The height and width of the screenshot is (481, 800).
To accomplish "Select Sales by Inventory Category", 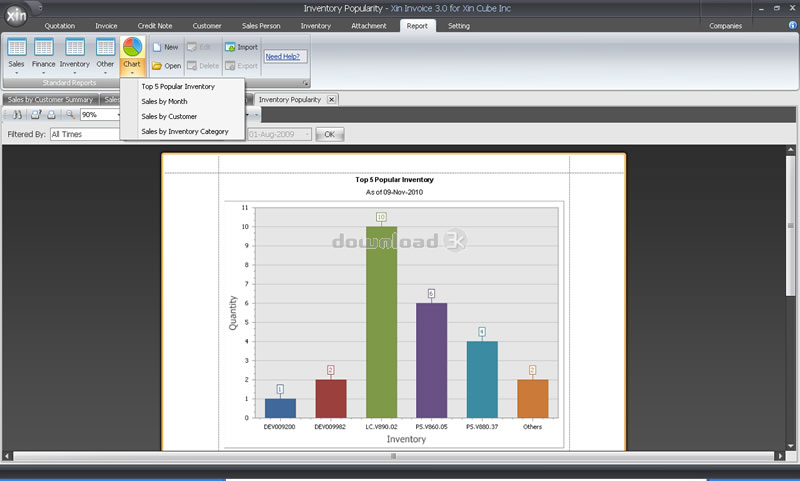I will [185, 131].
